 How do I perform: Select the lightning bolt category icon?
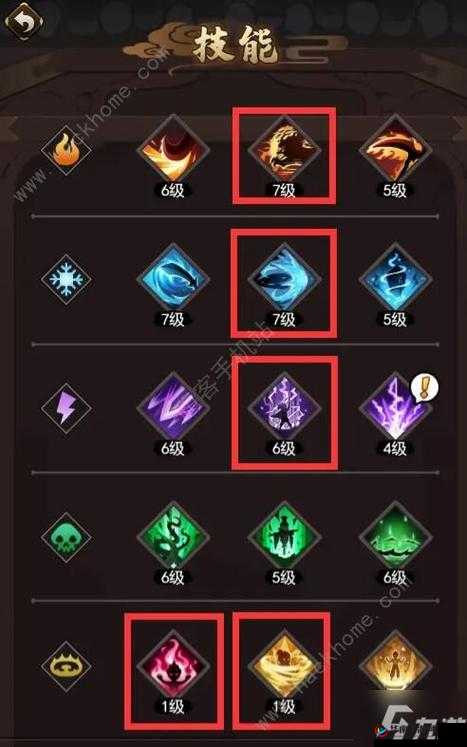coord(66,408)
